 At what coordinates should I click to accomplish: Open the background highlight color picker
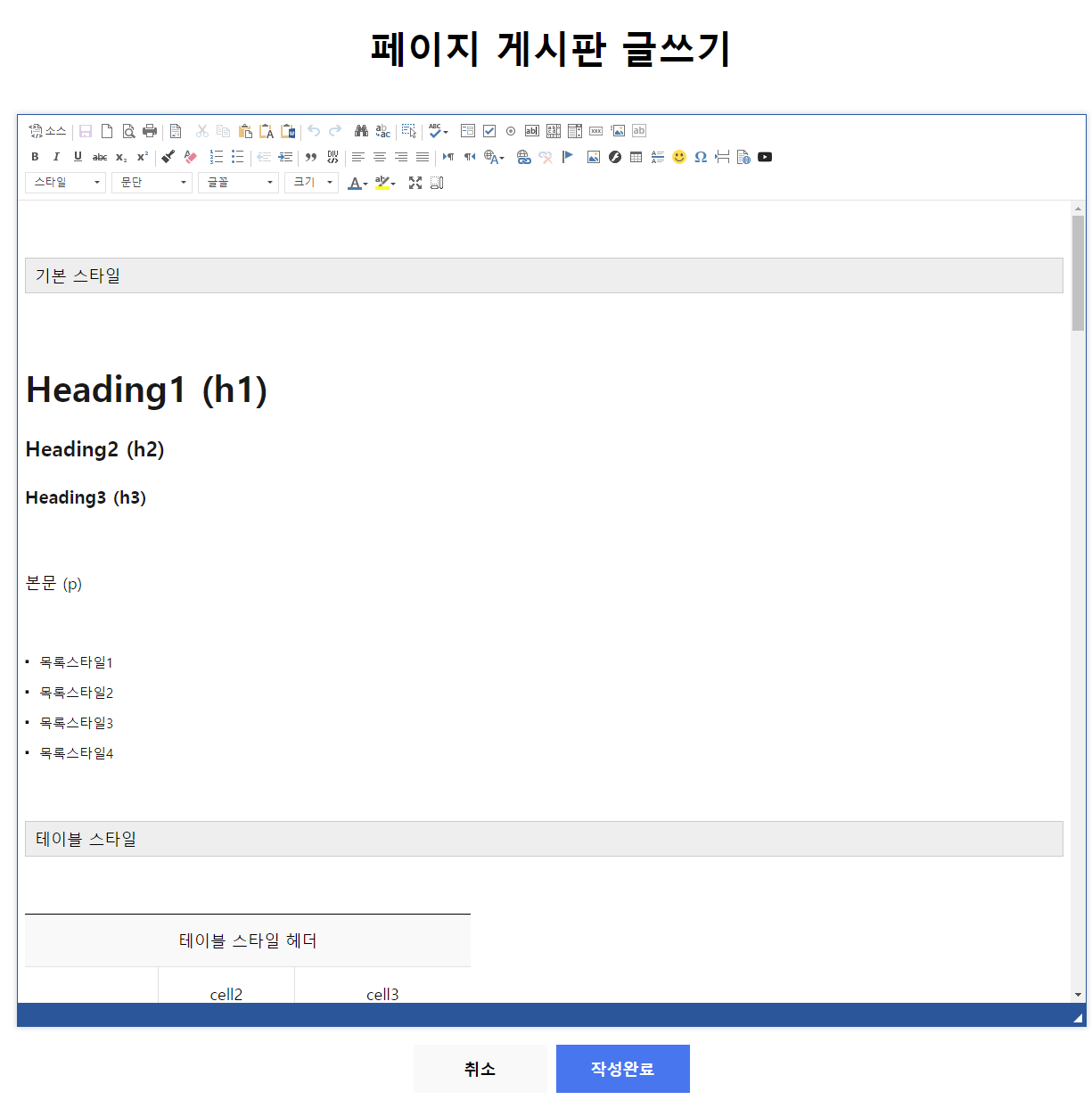pyautogui.click(x=385, y=183)
